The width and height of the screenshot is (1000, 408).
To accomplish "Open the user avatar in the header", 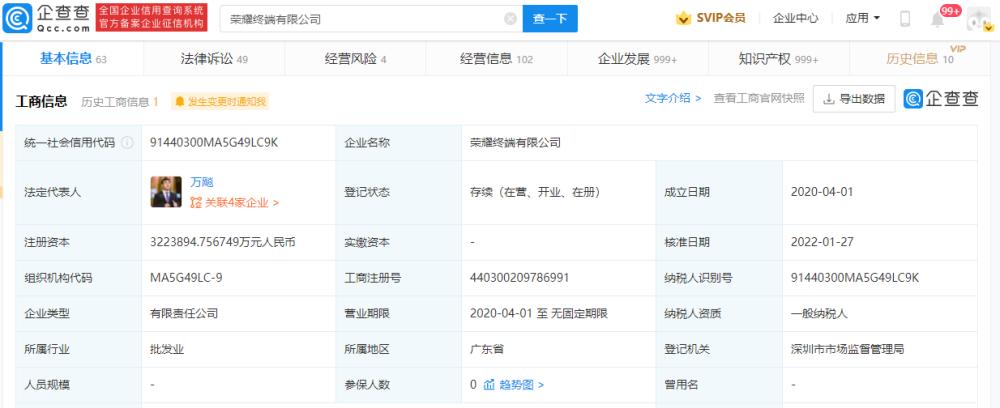I will (980, 19).
